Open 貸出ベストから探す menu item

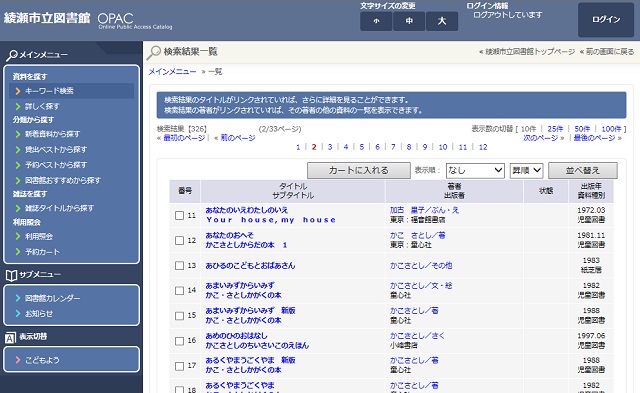click(x=56, y=149)
